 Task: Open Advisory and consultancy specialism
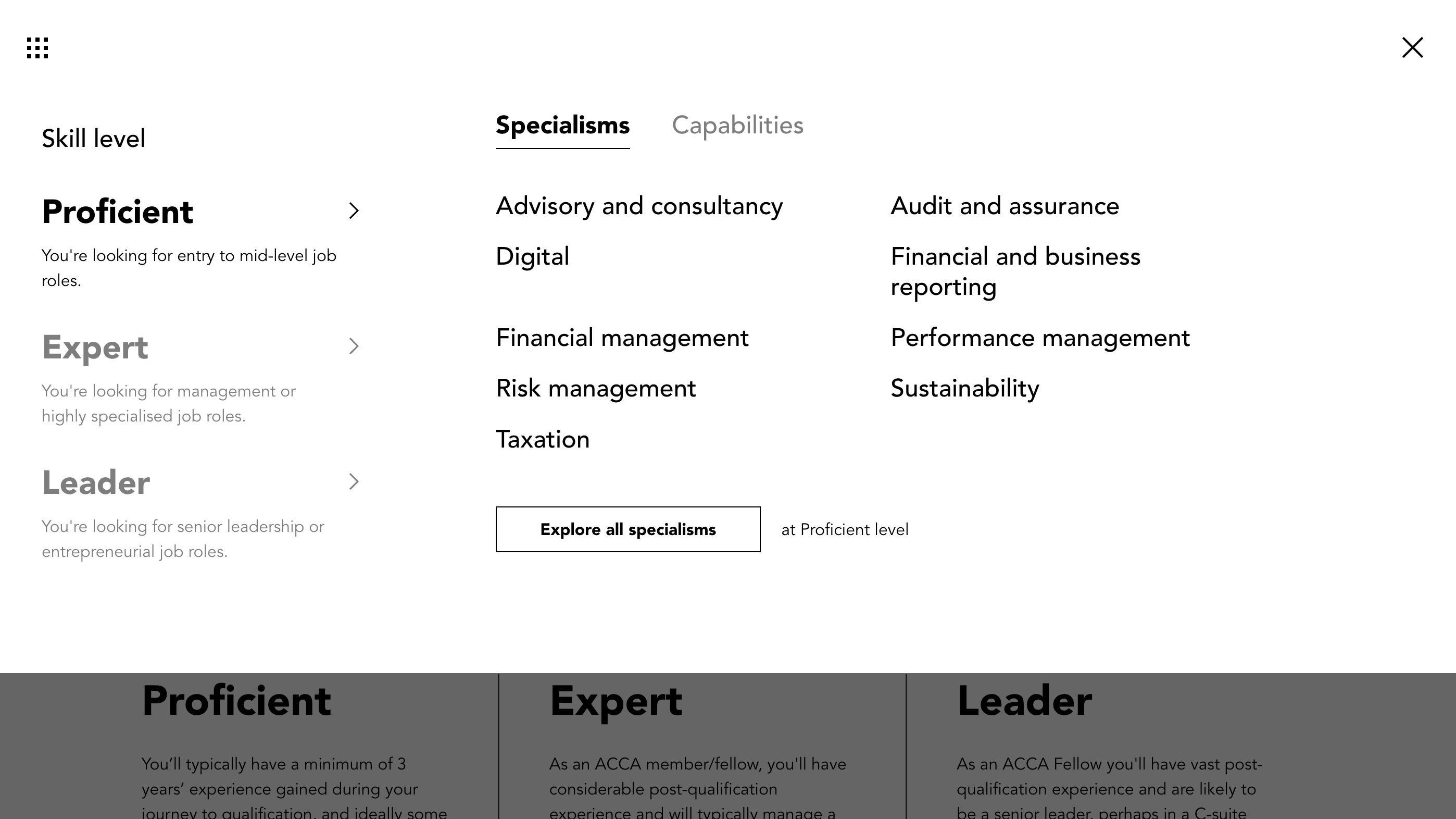pos(639,206)
